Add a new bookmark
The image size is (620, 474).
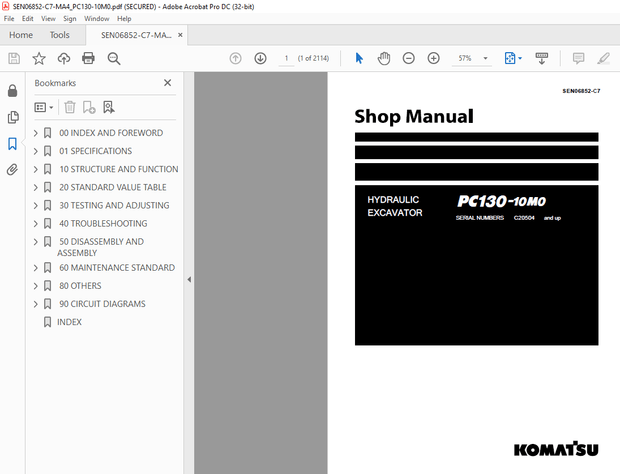pyautogui.click(x=89, y=107)
